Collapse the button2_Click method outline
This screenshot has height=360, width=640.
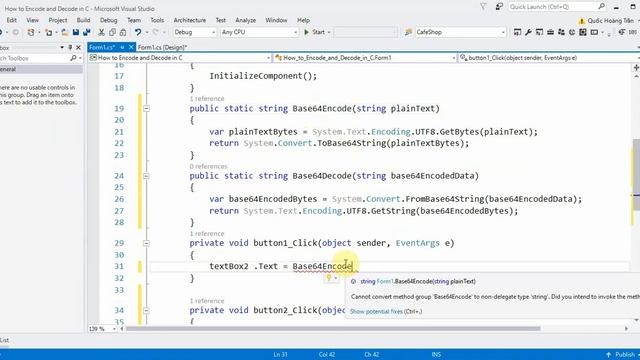(146, 311)
